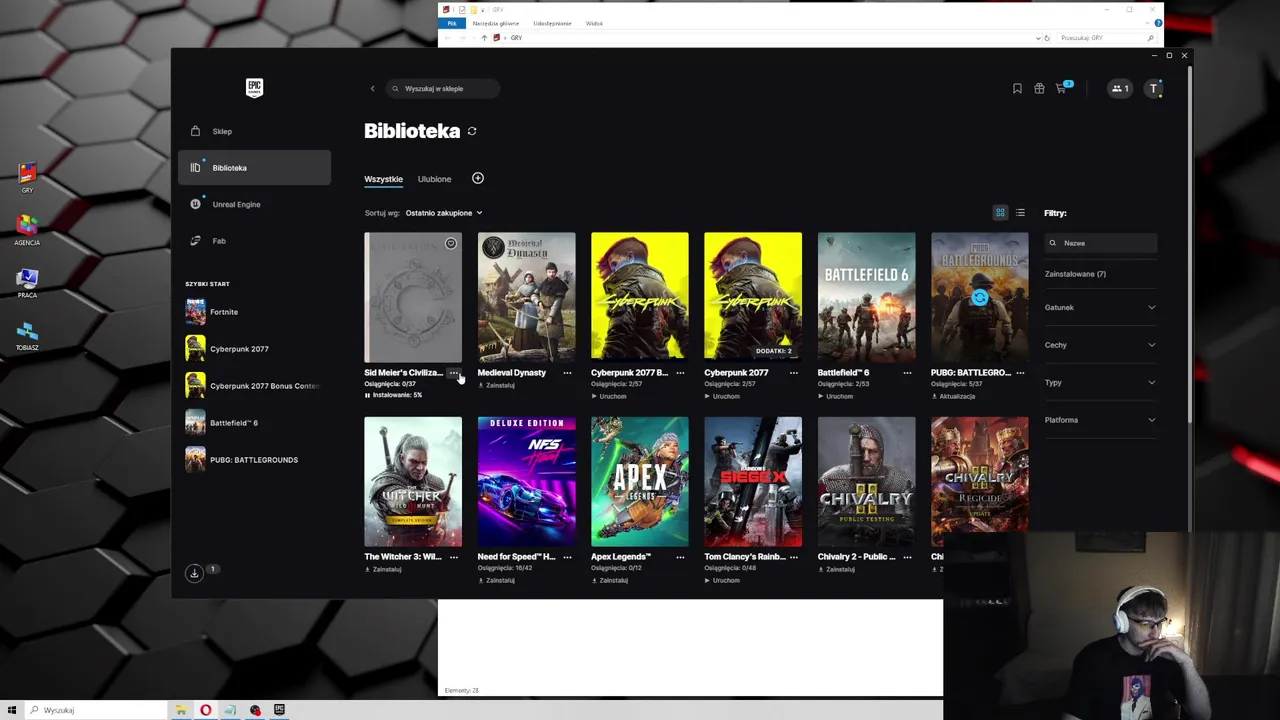Click the Nazwa filter search field
Image resolution: width=1280 pixels, height=720 pixels.
1101,243
